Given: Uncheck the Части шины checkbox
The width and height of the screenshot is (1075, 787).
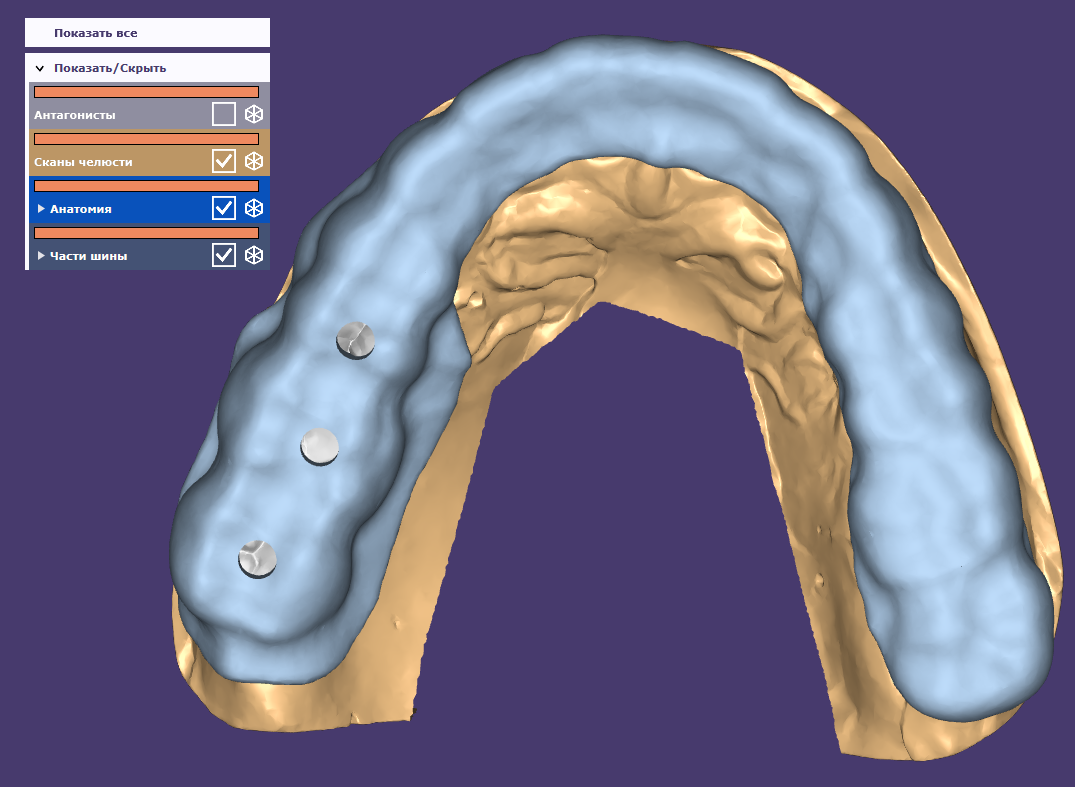Looking at the screenshot, I should [x=224, y=255].
